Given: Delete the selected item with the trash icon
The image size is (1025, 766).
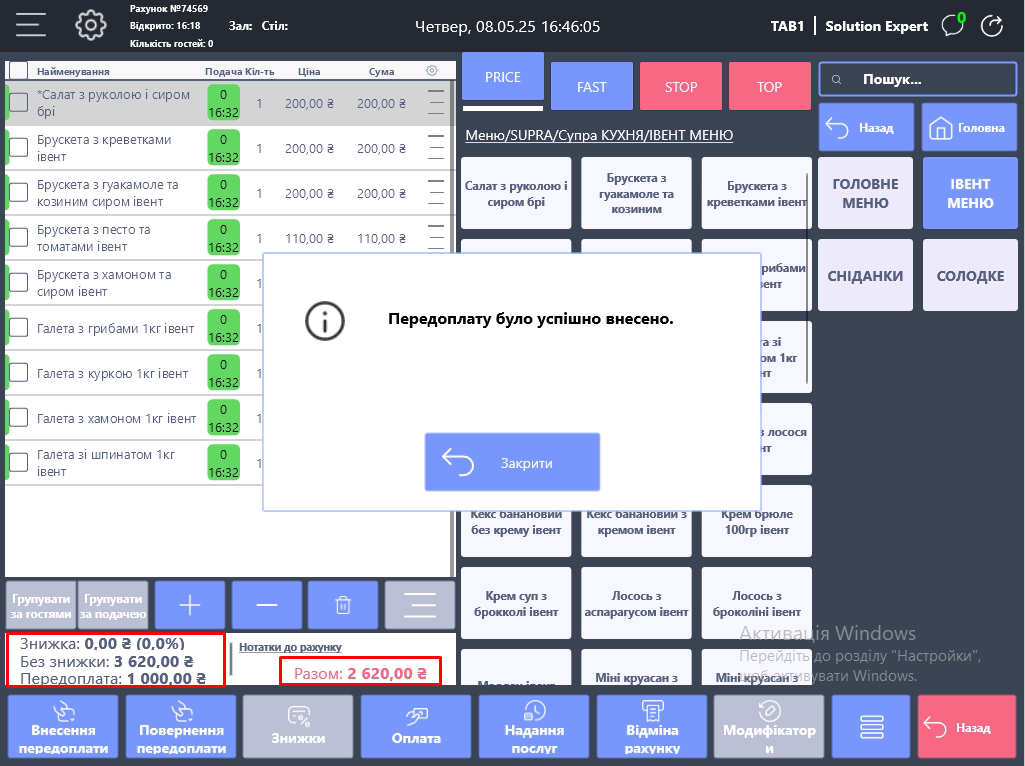Looking at the screenshot, I should pos(343,605).
